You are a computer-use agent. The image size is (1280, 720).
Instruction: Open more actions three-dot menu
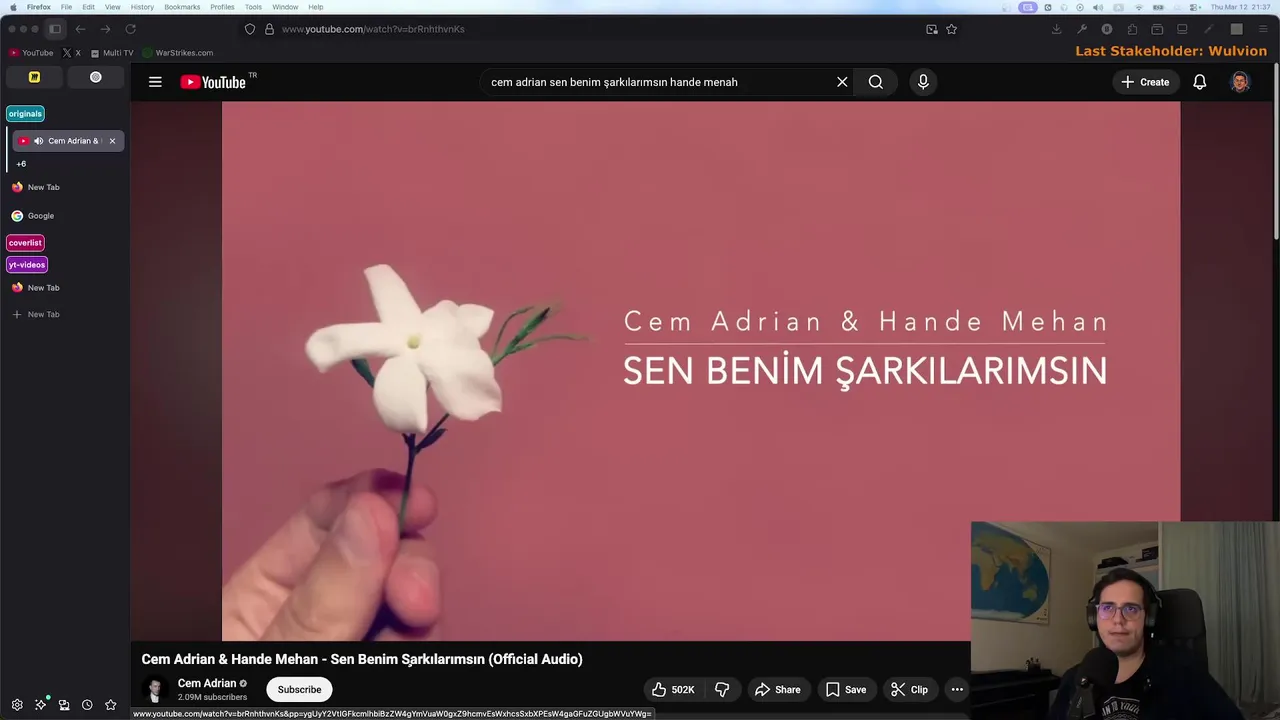(x=957, y=689)
